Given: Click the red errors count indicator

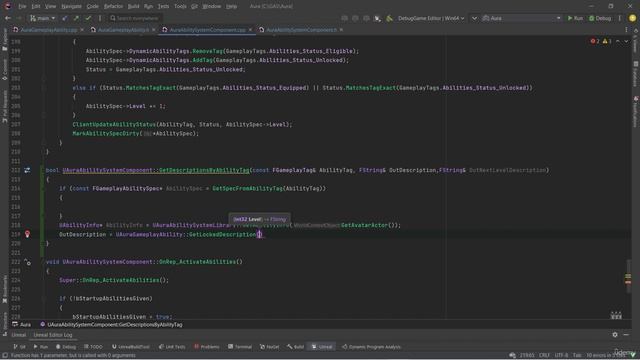Looking at the screenshot, I should pos(595,41).
